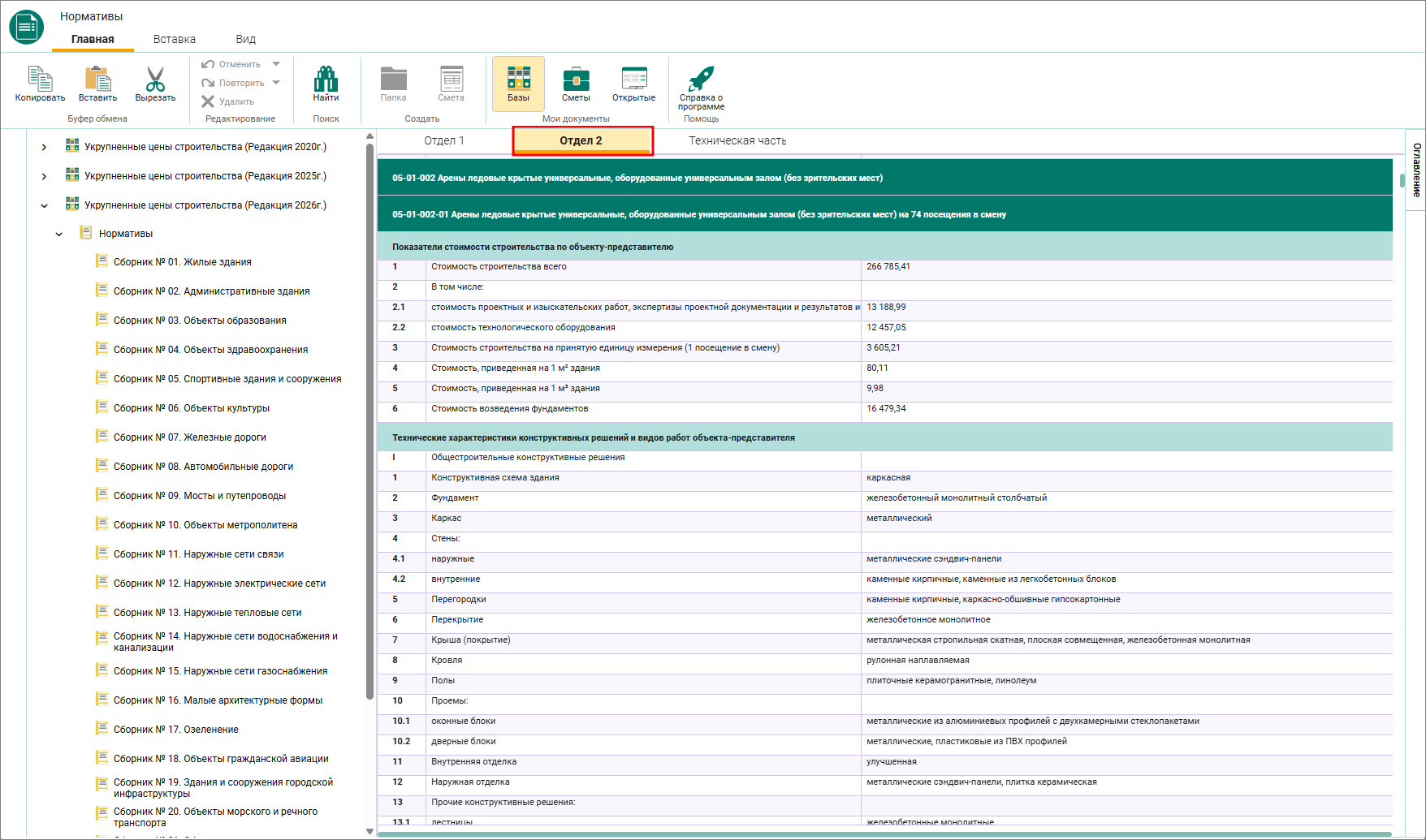Click the Копировать icon
This screenshot has width=1426, height=840.
coord(40,79)
